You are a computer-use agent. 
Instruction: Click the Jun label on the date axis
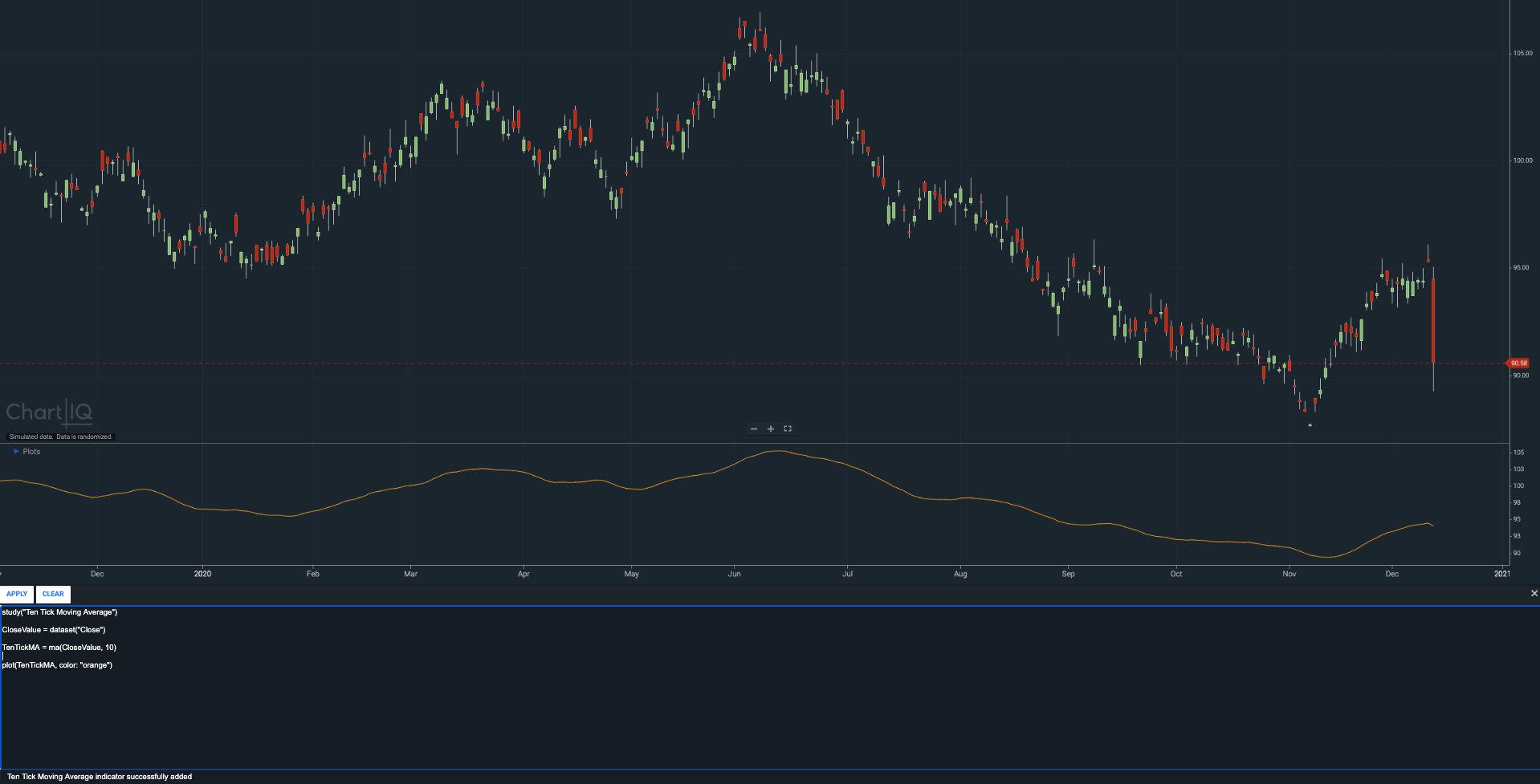(734, 574)
